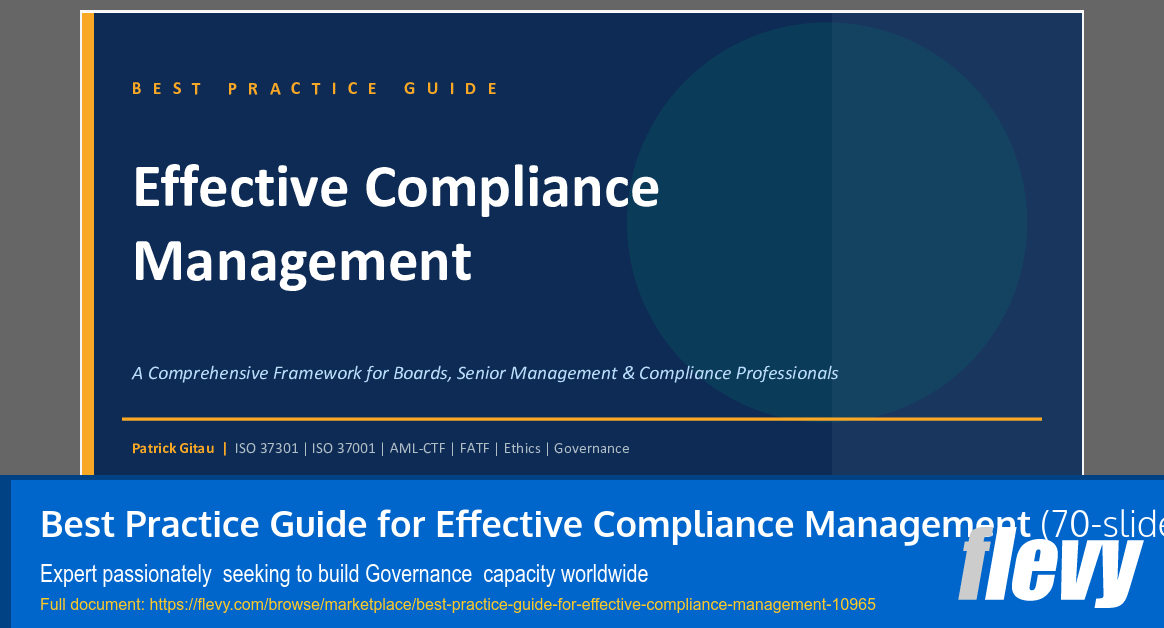The width and height of the screenshot is (1164, 628).
Task: Click the Governance tag
Action: click(591, 448)
